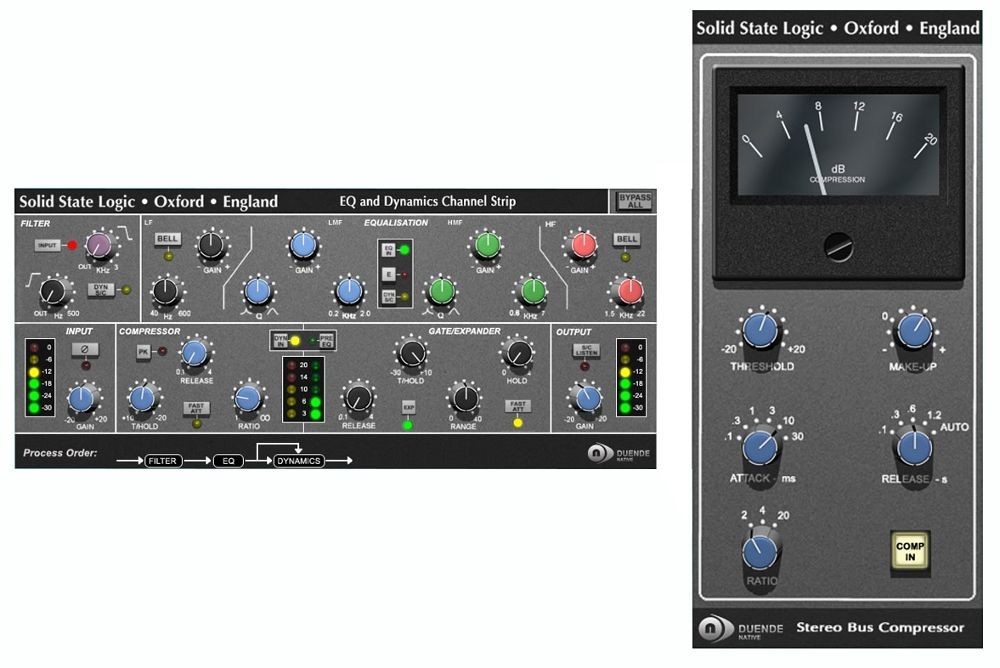Click the red HF GAIN knob

pyautogui.click(x=582, y=244)
